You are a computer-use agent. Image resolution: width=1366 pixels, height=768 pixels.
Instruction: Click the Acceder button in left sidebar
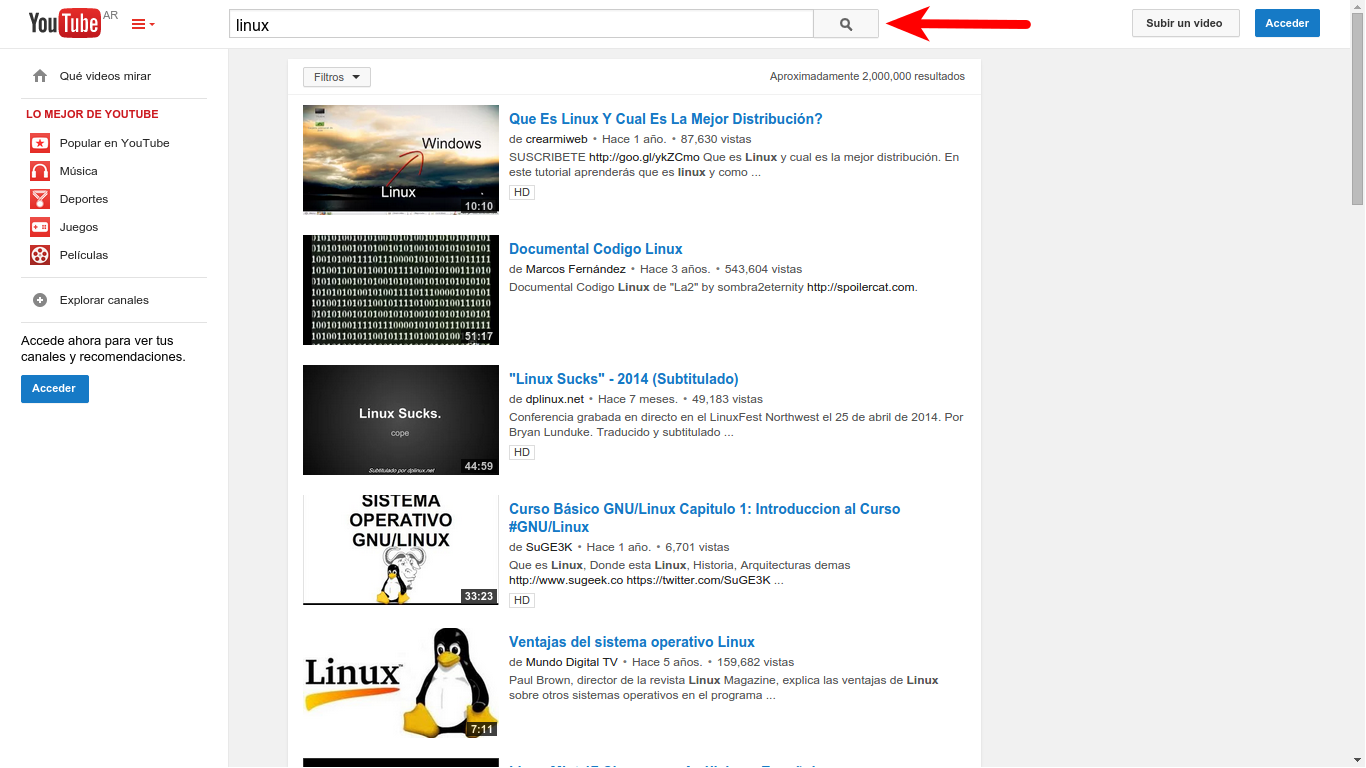[55, 389]
